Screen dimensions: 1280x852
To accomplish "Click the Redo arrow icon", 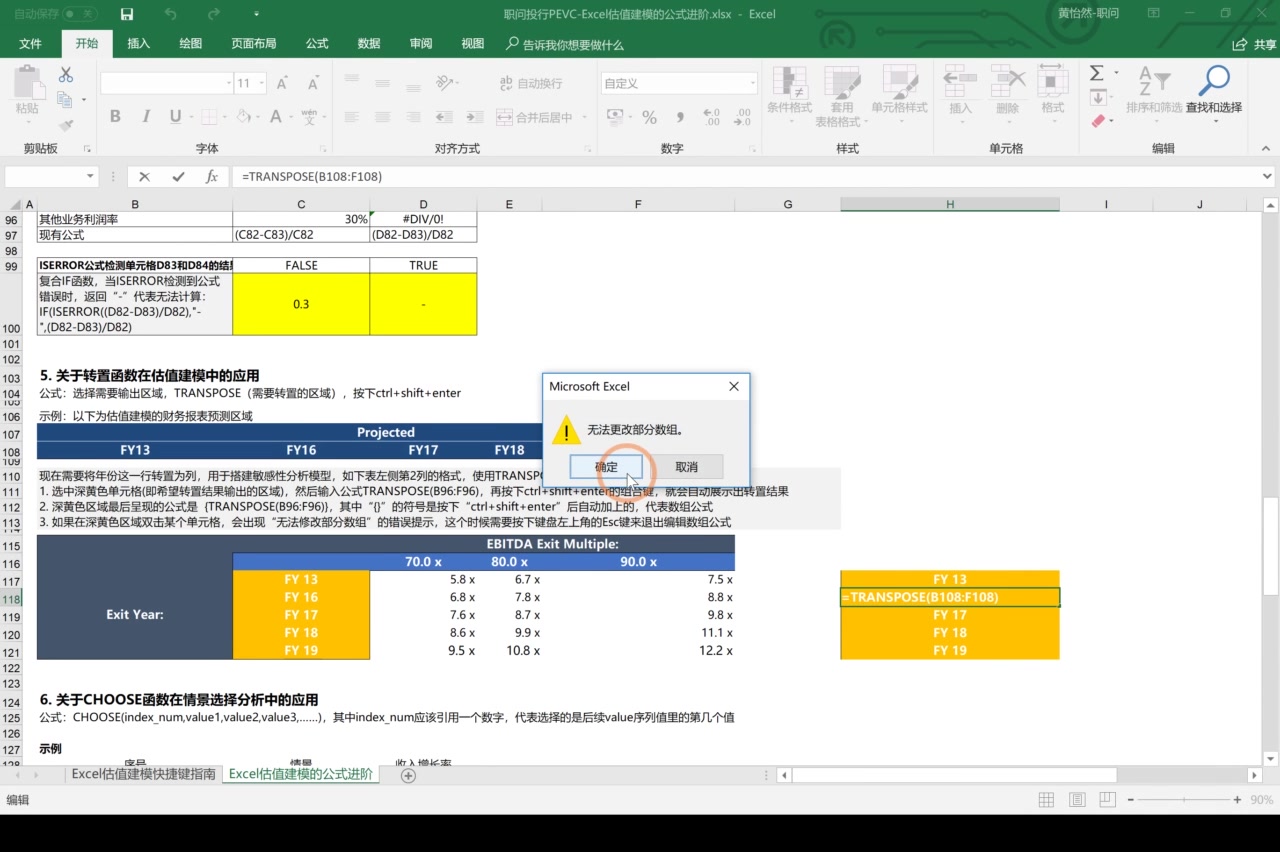I will 214,14.
